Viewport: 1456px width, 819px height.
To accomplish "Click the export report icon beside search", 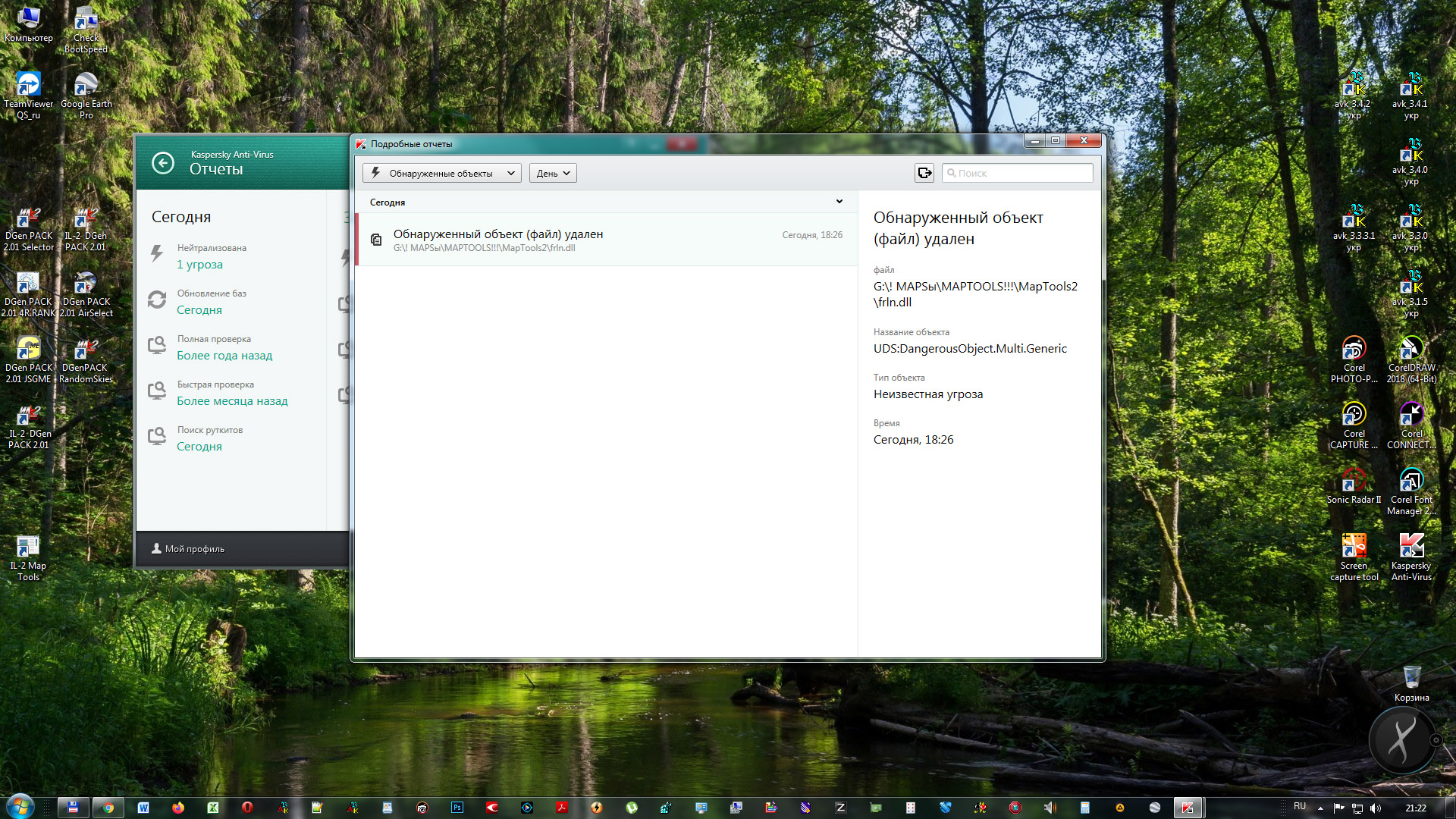I will [x=924, y=173].
